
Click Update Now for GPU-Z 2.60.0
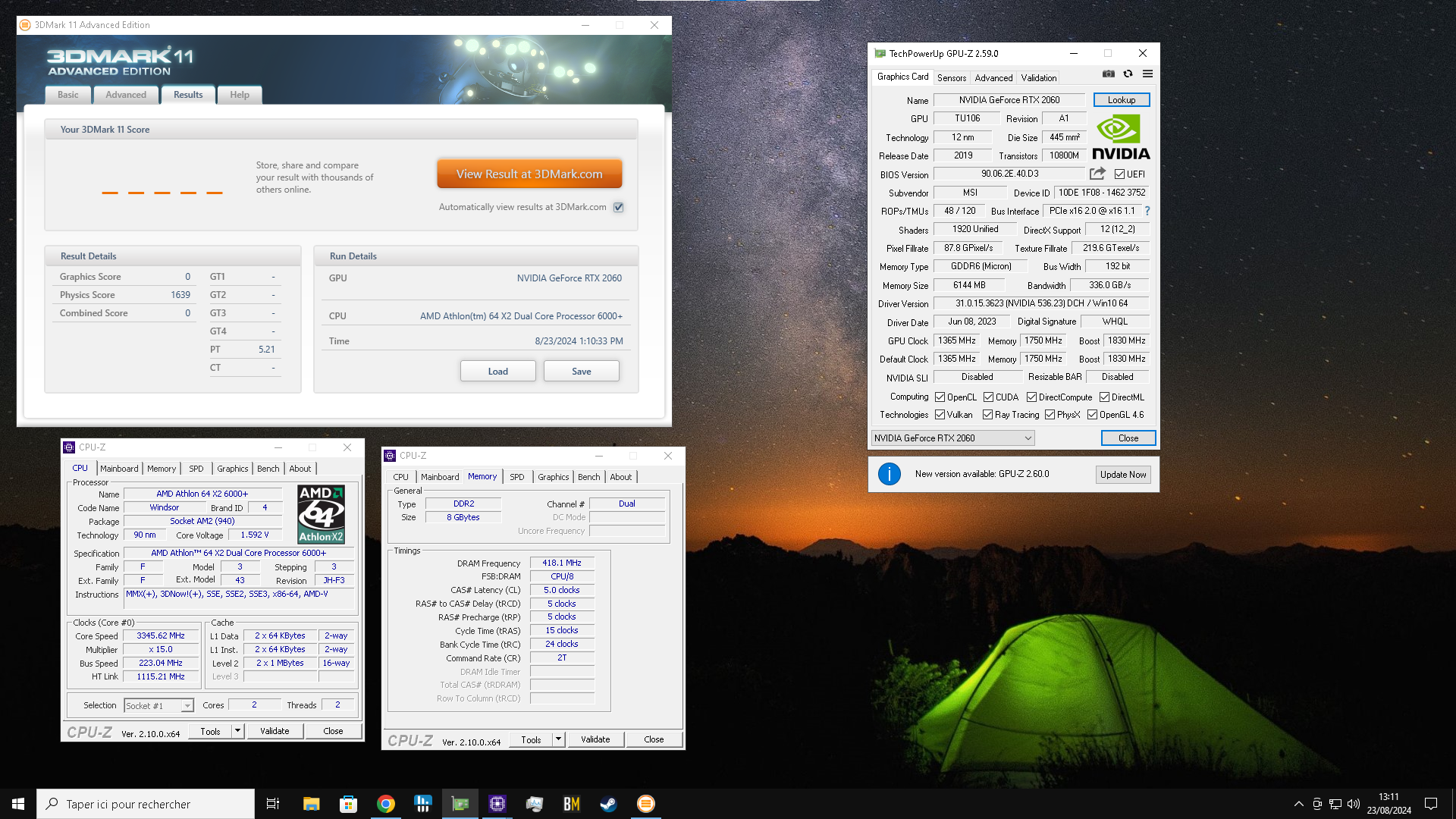[x=1123, y=475]
